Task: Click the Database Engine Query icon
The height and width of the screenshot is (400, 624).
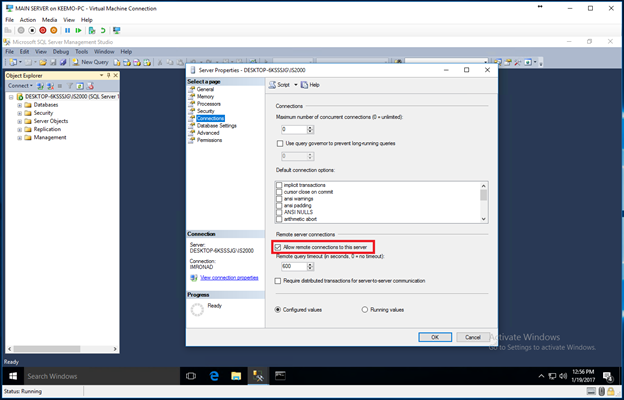Action: [x=117, y=62]
